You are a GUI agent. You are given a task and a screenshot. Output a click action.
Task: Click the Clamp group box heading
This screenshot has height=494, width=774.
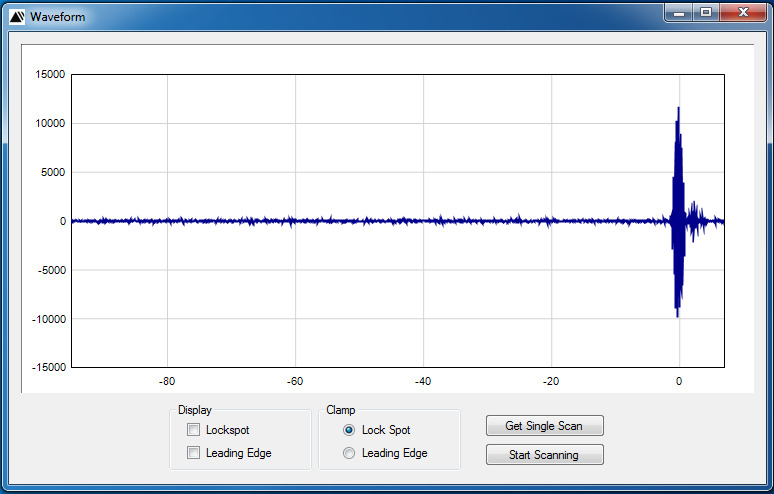click(341, 410)
